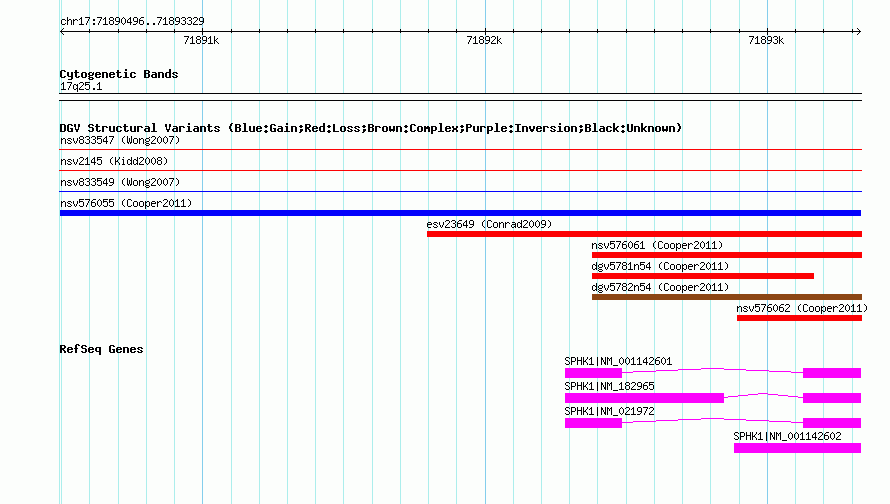Click the Cytogenetic Bands track title
The image size is (890, 504).
click(119, 74)
